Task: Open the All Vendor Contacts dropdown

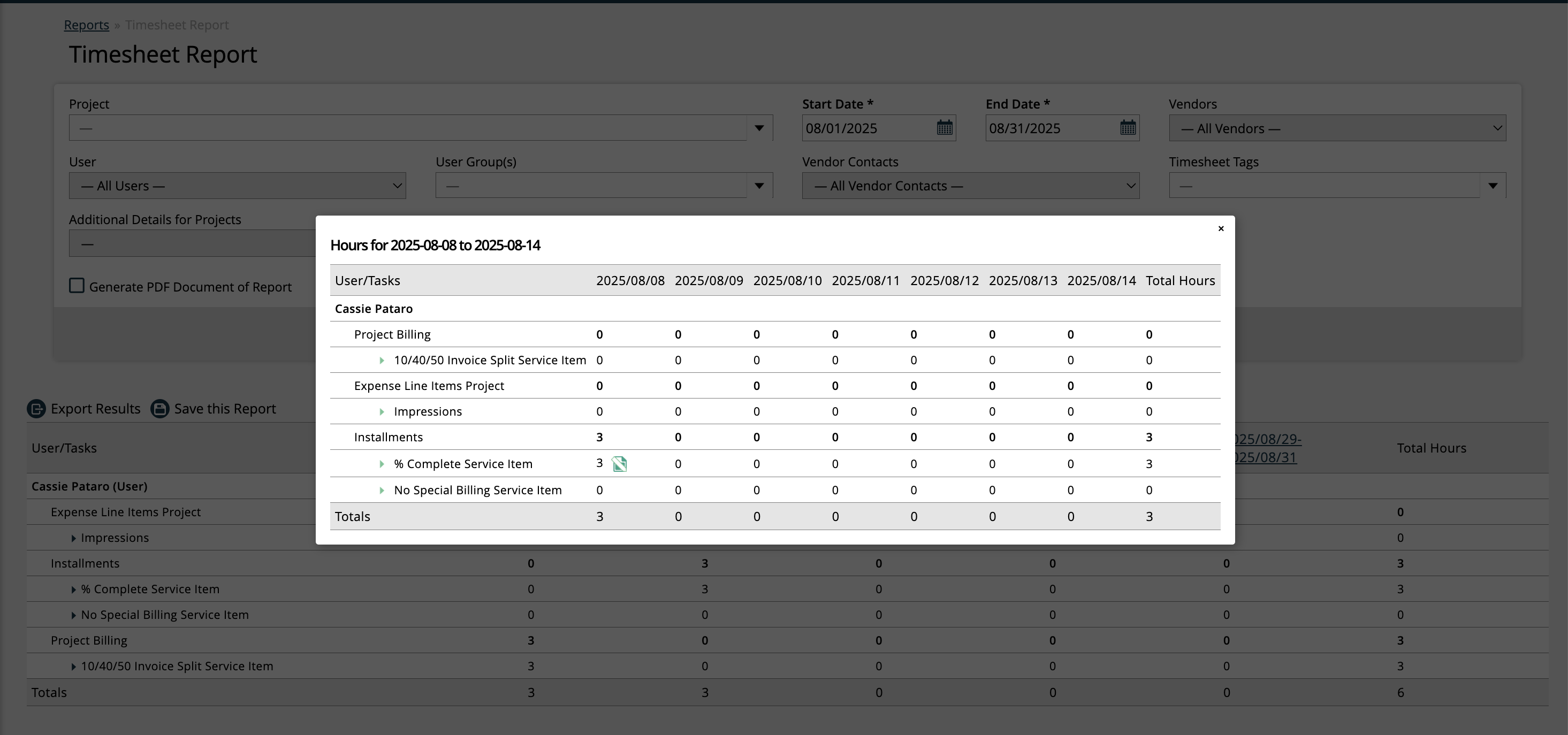Action: click(x=1130, y=186)
